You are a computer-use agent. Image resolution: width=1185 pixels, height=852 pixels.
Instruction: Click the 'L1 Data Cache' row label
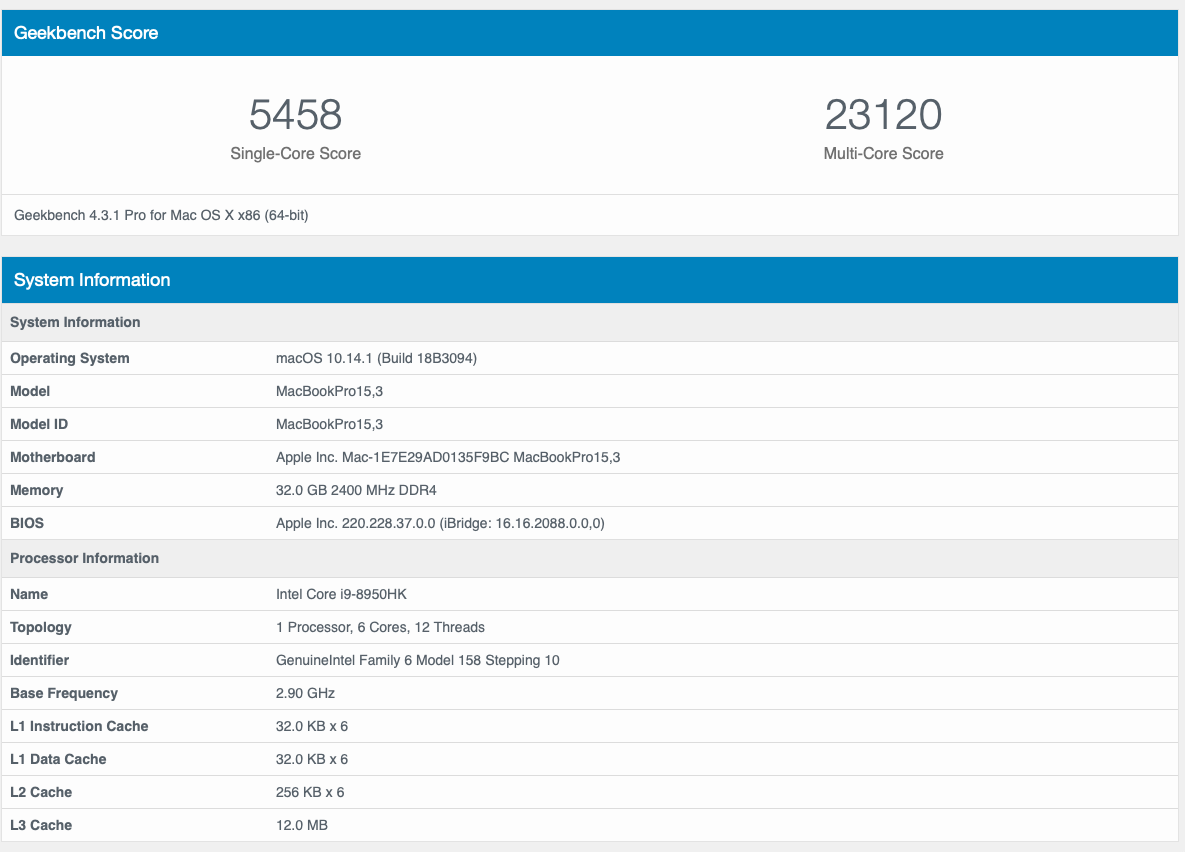click(58, 760)
